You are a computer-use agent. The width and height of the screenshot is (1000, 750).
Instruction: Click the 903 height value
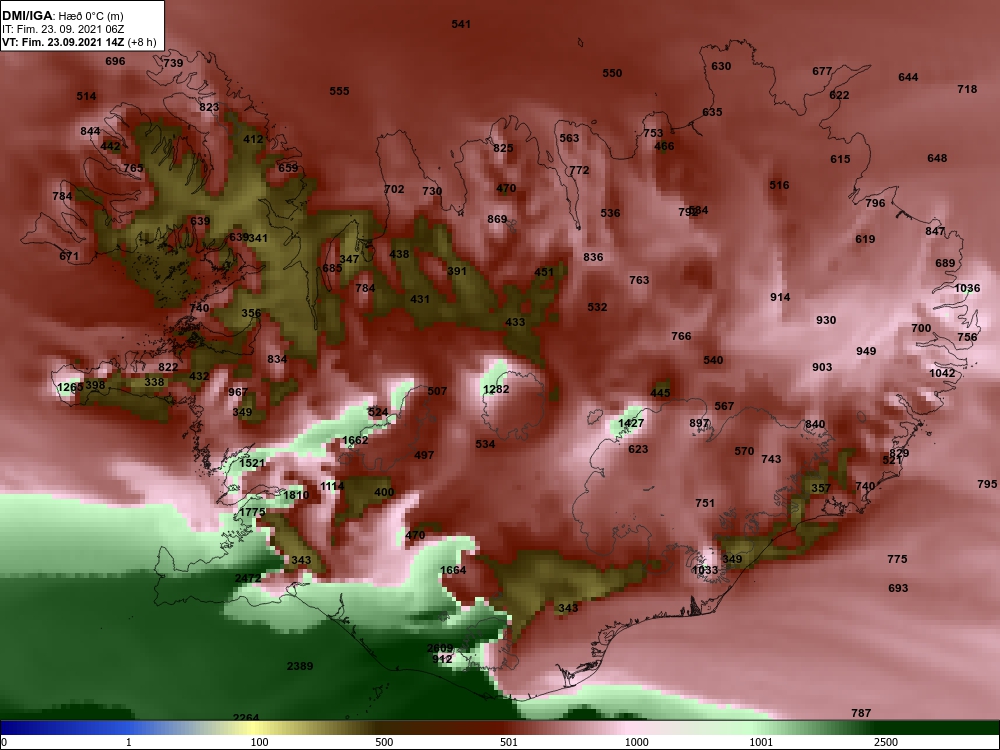[822, 367]
